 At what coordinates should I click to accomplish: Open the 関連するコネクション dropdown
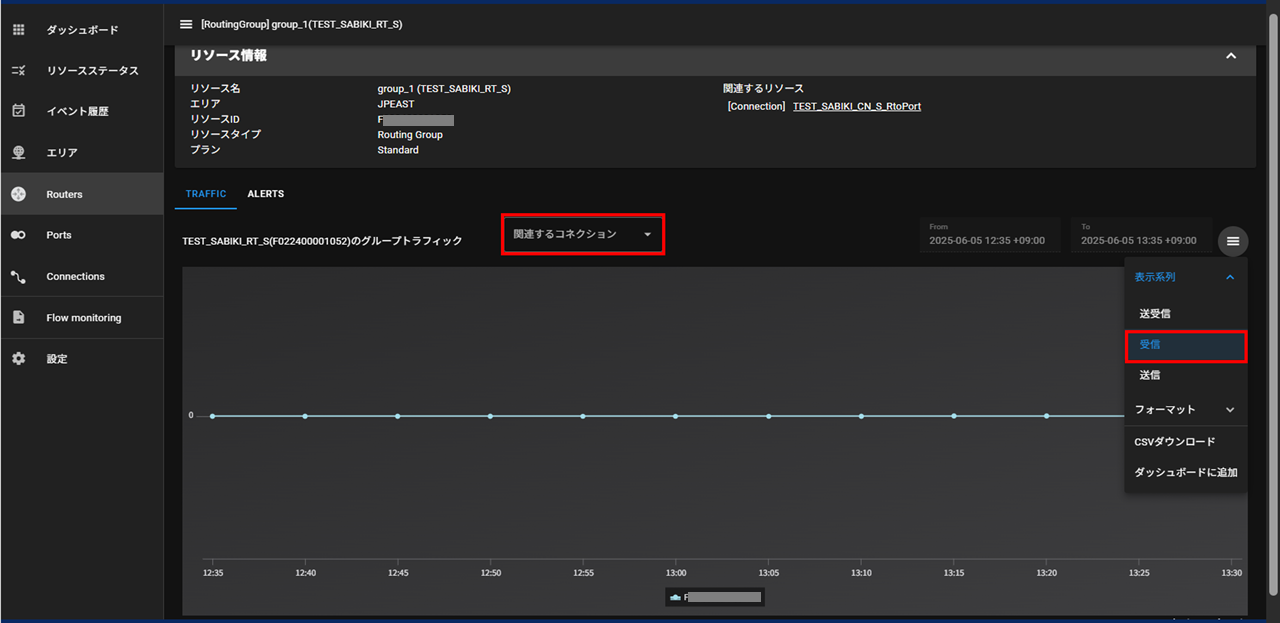point(582,234)
